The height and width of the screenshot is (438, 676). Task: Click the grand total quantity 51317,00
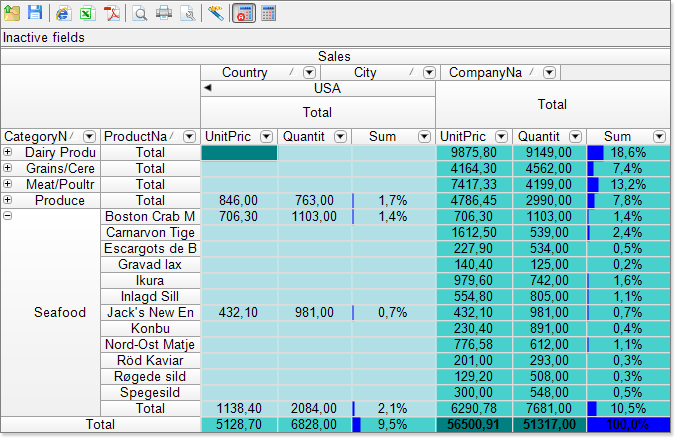click(549, 424)
